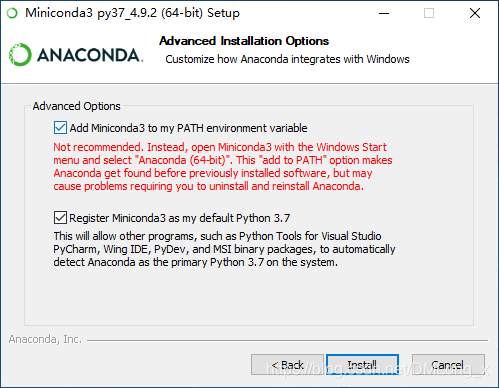Close the Miniconda3 Setup window

pos(475,13)
